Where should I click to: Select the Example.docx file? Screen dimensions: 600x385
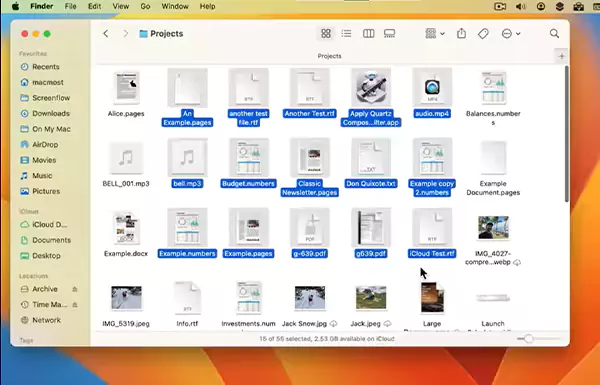[126, 235]
